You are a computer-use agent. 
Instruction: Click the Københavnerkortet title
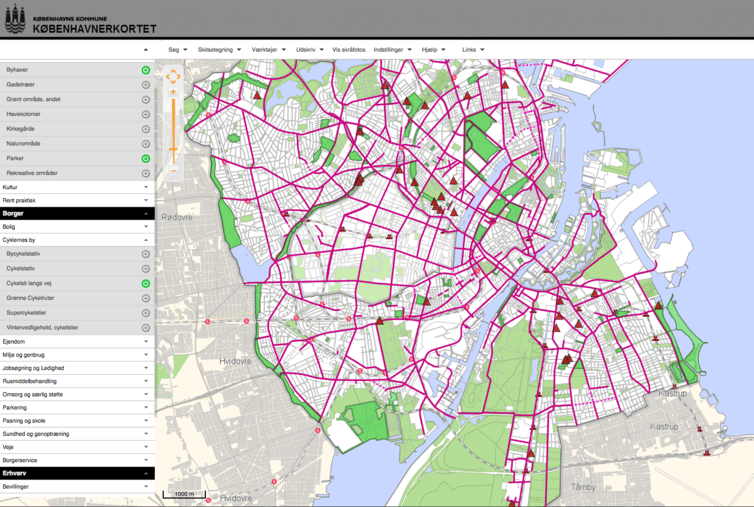coord(95,29)
